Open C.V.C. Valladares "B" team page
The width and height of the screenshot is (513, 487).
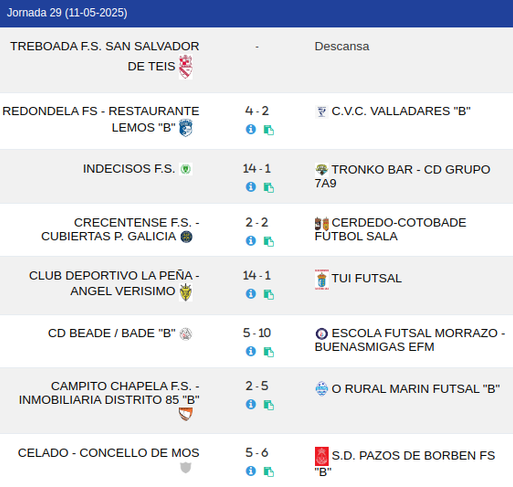401,111
